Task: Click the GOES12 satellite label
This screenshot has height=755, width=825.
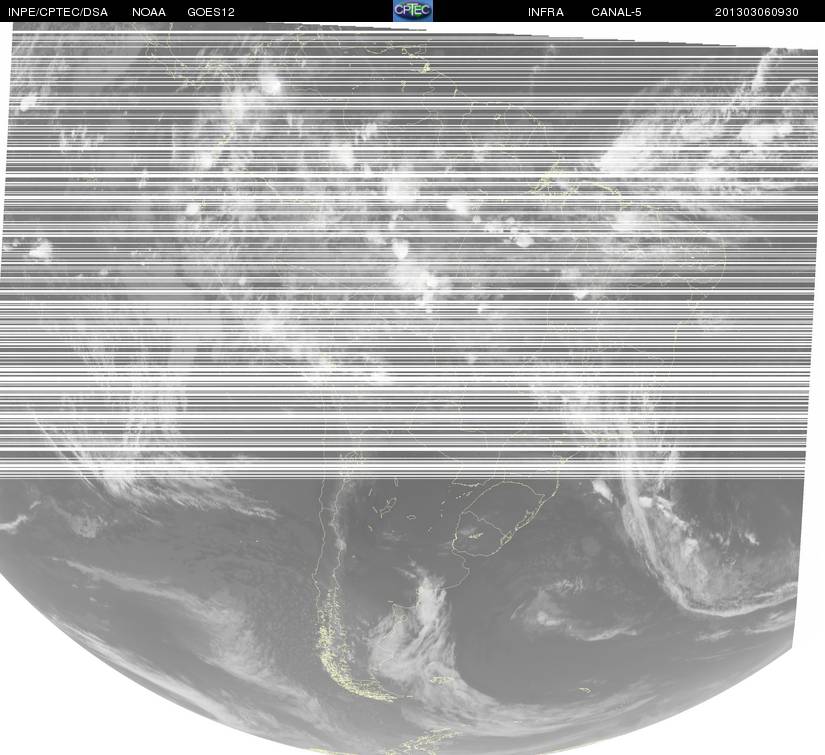Action: (211, 12)
